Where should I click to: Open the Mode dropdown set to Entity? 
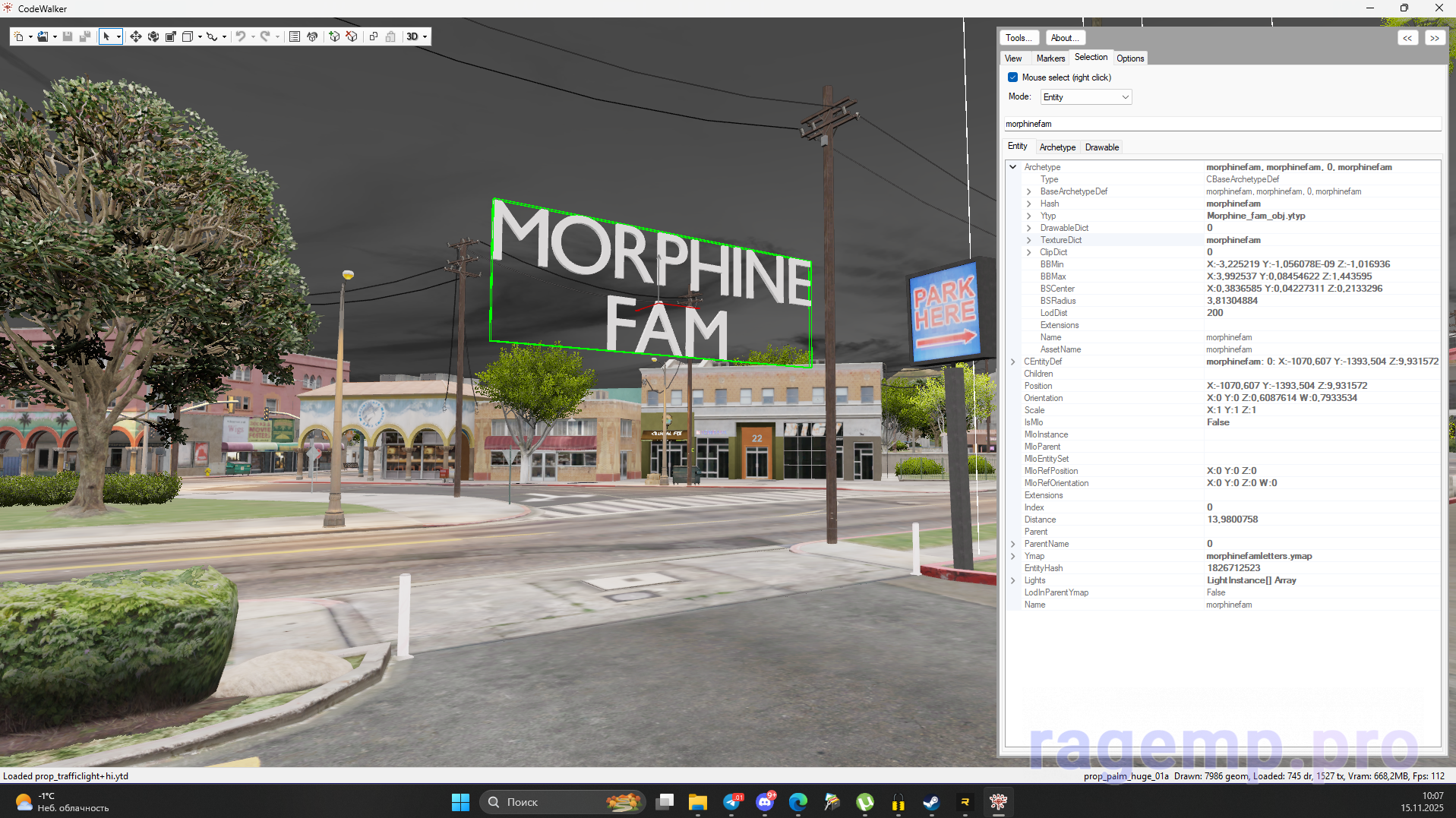pos(1085,97)
